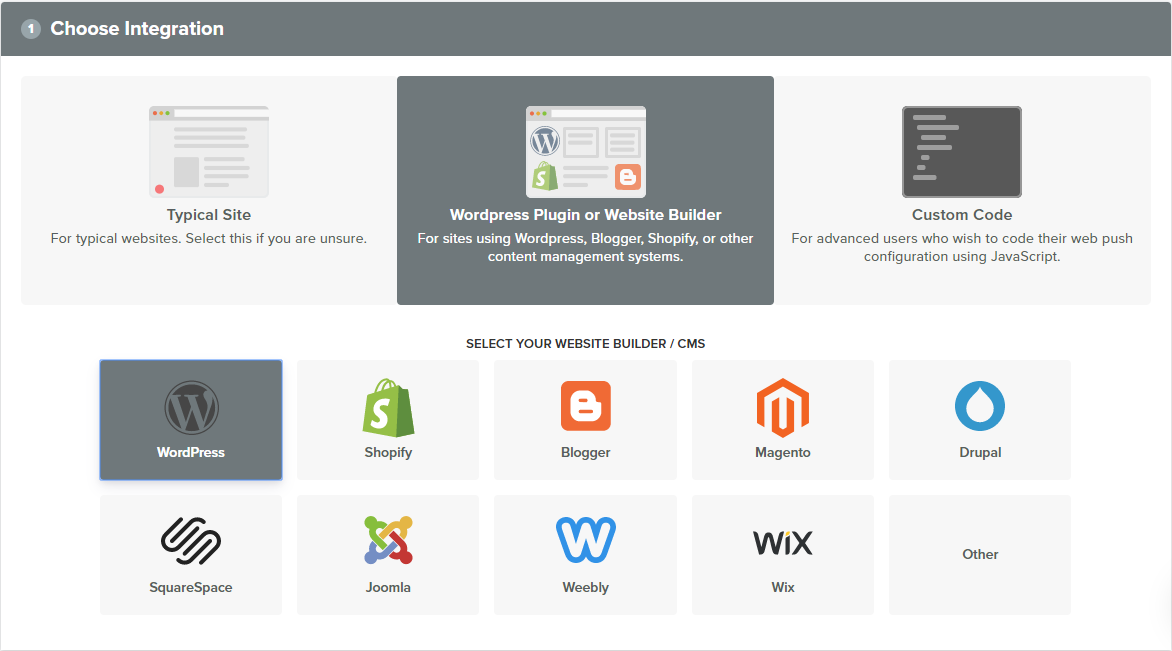Select the Custom Code integration card

(x=961, y=190)
